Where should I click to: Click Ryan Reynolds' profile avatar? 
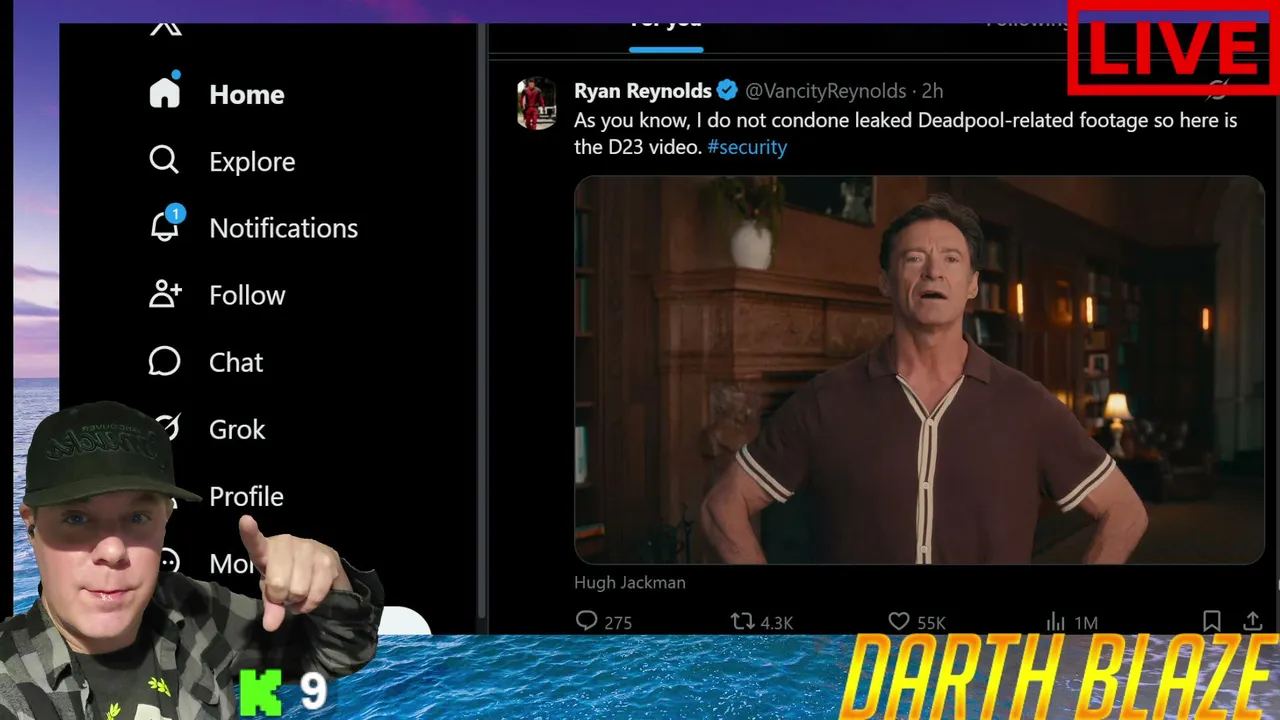(537, 104)
